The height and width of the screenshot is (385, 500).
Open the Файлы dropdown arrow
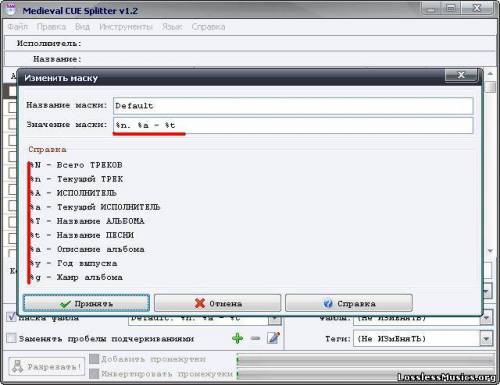486,318
